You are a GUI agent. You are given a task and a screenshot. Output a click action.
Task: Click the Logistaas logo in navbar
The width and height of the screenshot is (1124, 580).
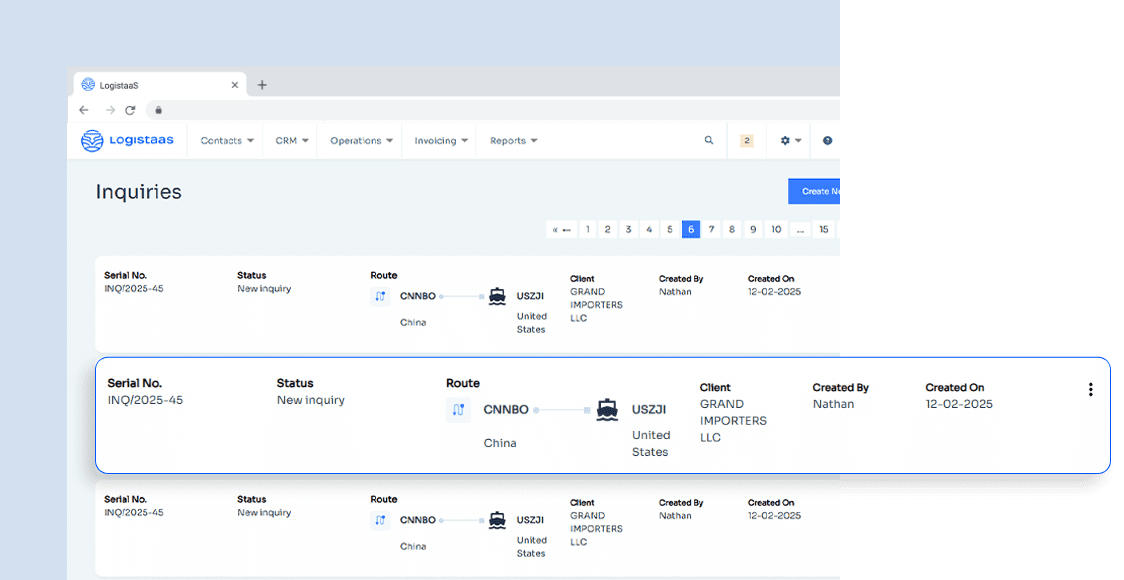pyautogui.click(x=127, y=141)
